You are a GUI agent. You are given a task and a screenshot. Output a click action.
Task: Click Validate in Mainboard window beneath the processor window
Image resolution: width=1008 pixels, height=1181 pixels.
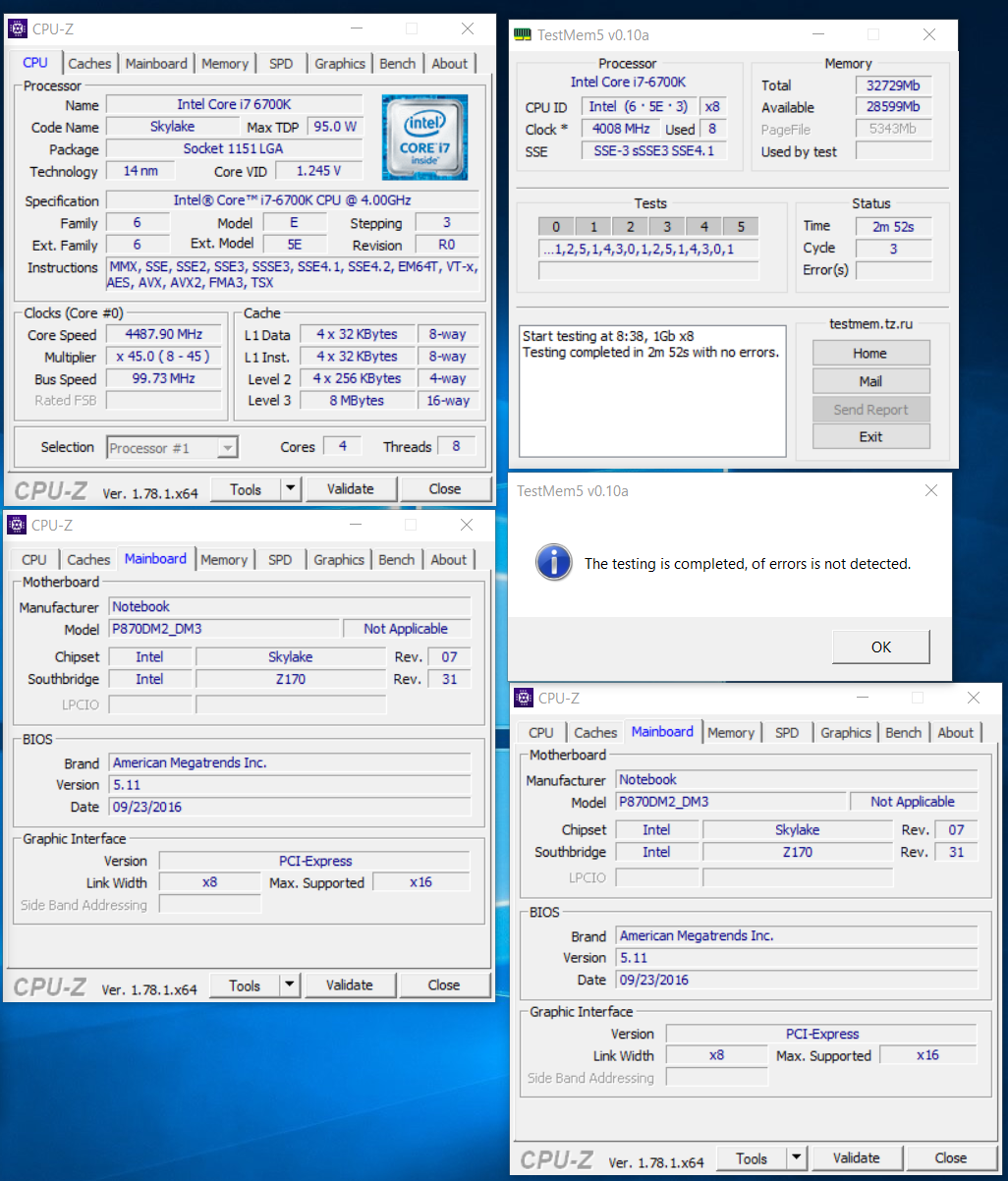350,984
